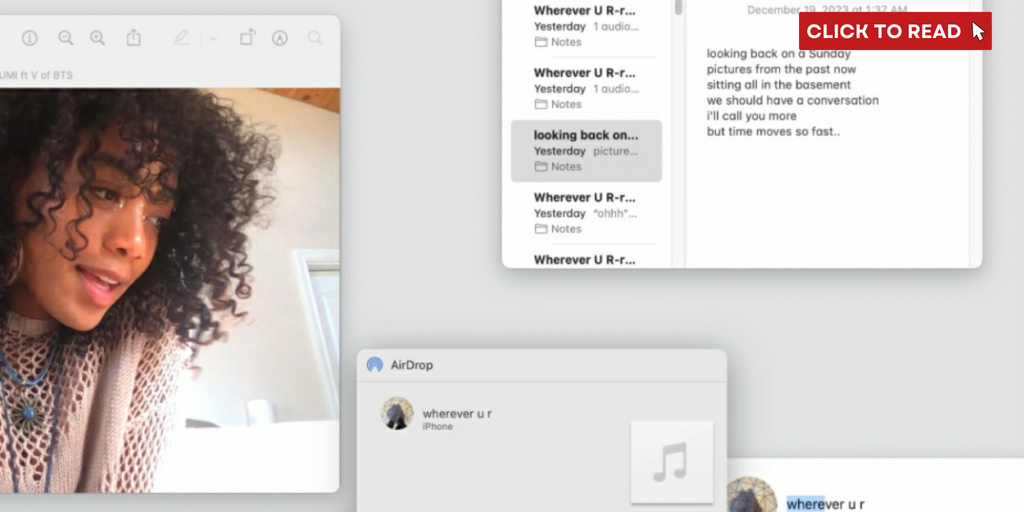Click Notes folder icon under 'looking back on...'

tap(541, 167)
